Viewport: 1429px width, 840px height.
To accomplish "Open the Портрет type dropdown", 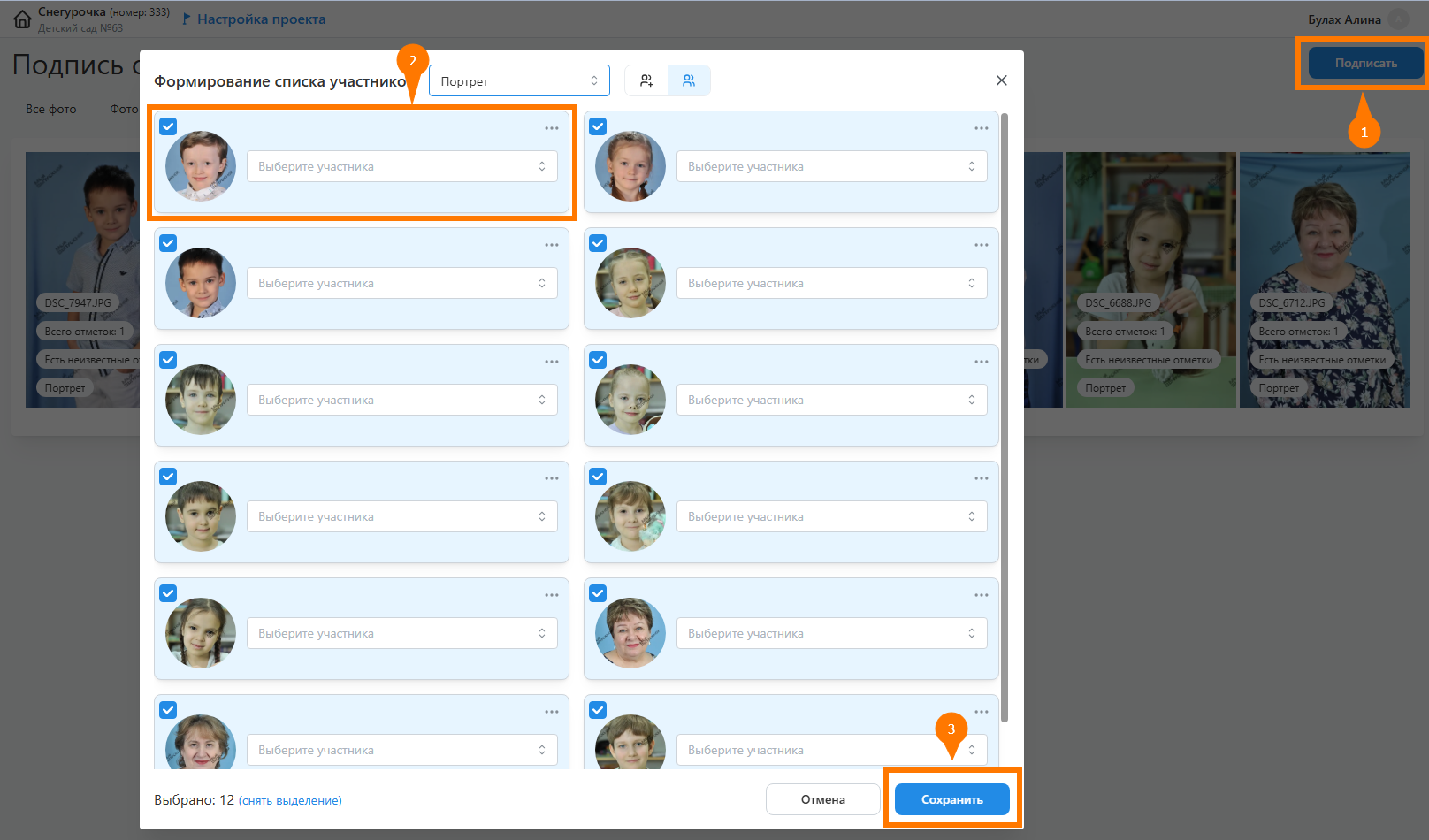I will (x=519, y=80).
